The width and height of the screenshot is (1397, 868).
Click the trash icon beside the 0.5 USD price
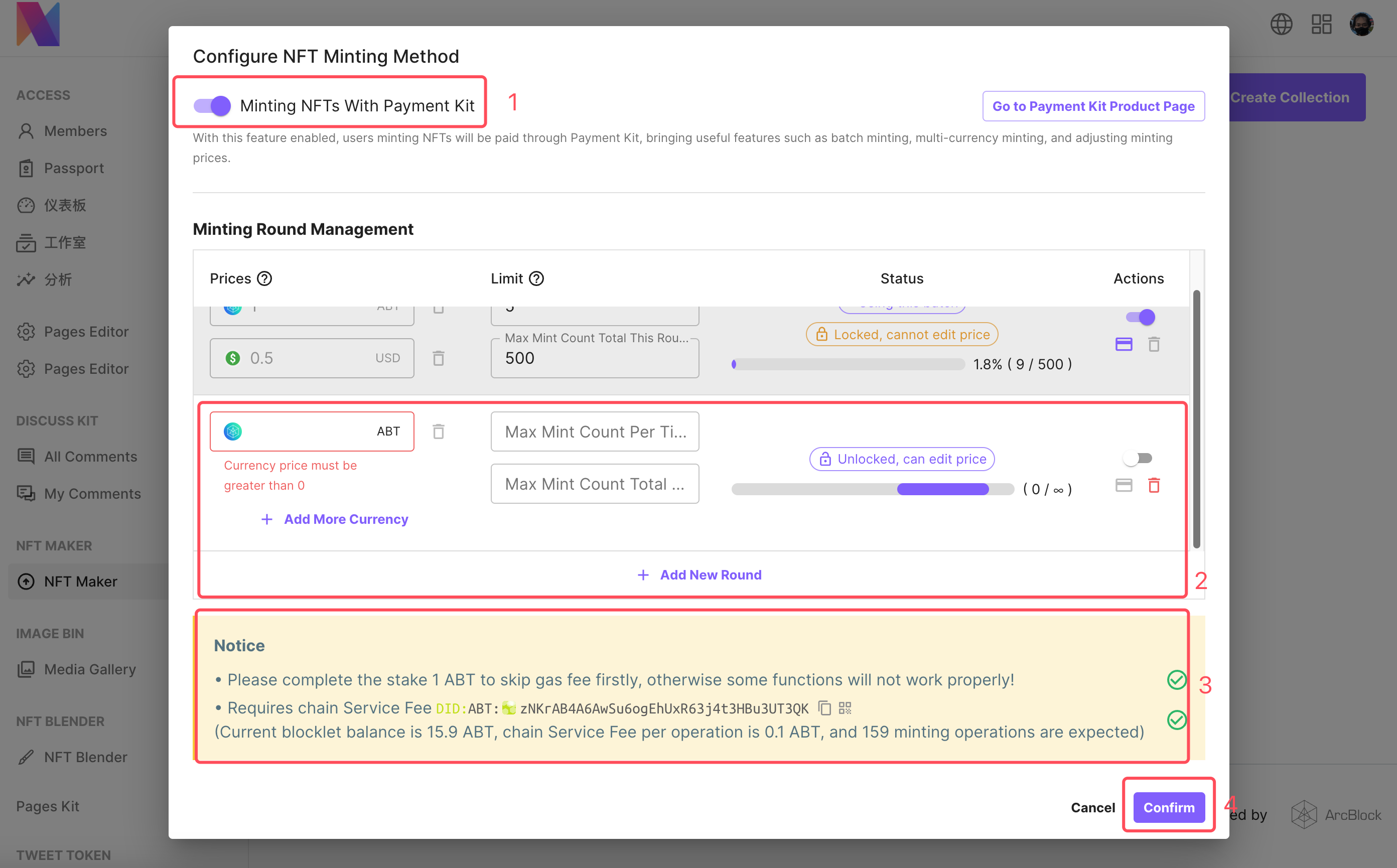438,358
